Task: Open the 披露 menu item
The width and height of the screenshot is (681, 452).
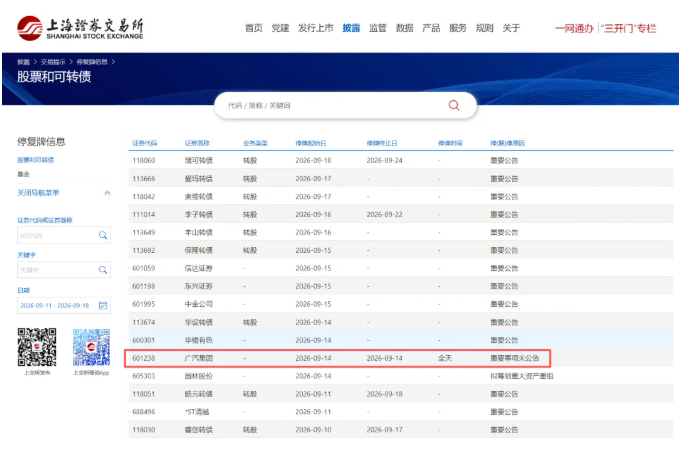Action: pyautogui.click(x=351, y=28)
